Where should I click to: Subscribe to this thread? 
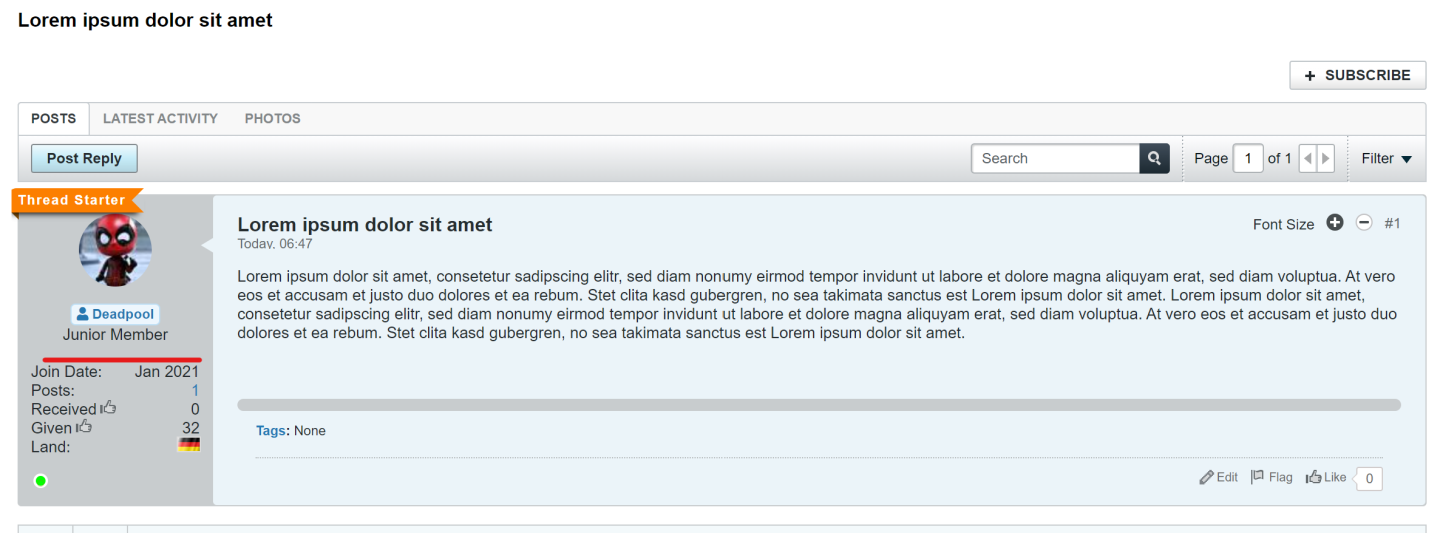[1358, 75]
